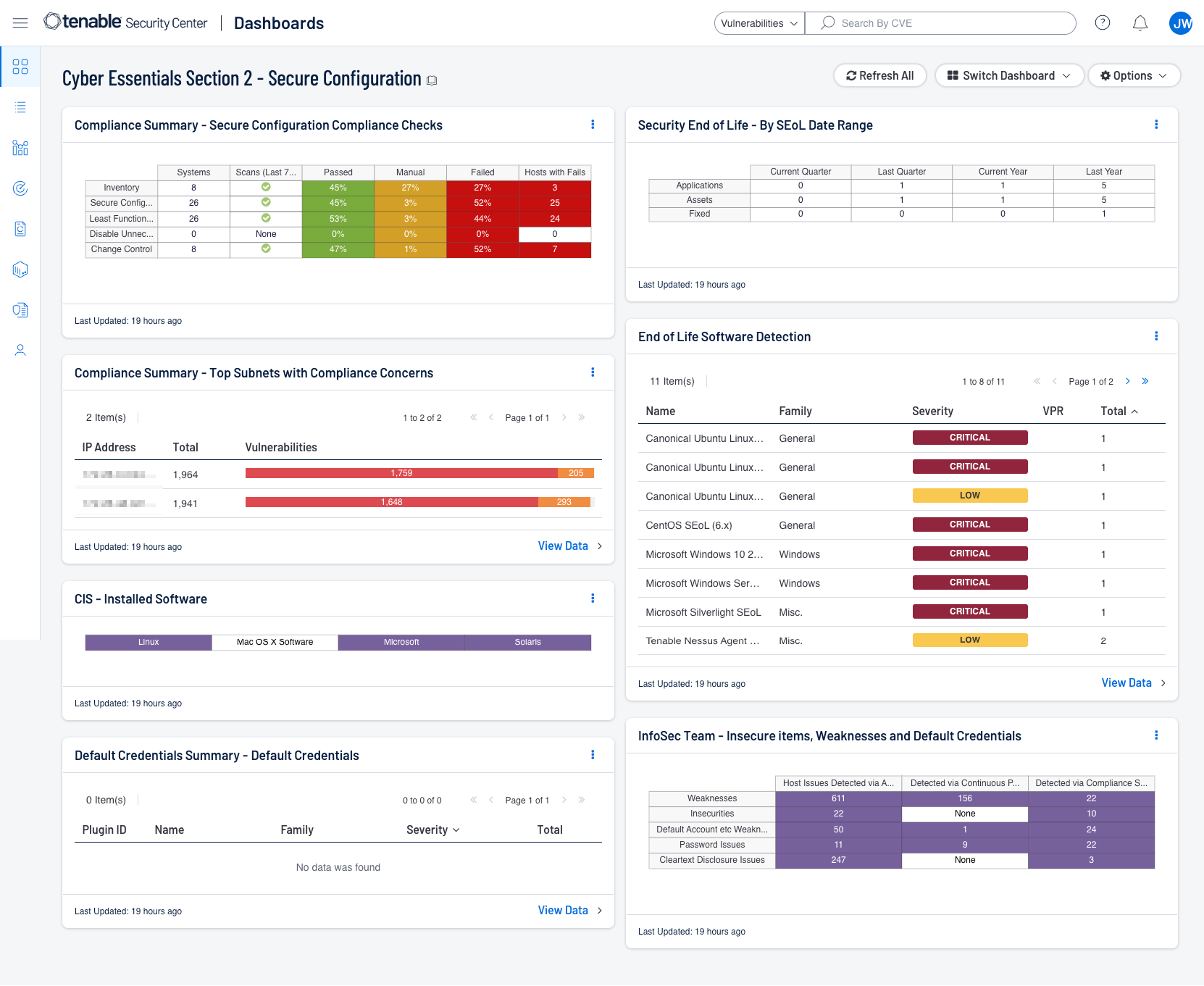Open the hamburger navigation menu
This screenshot has width=1204, height=986.
pos(20,23)
